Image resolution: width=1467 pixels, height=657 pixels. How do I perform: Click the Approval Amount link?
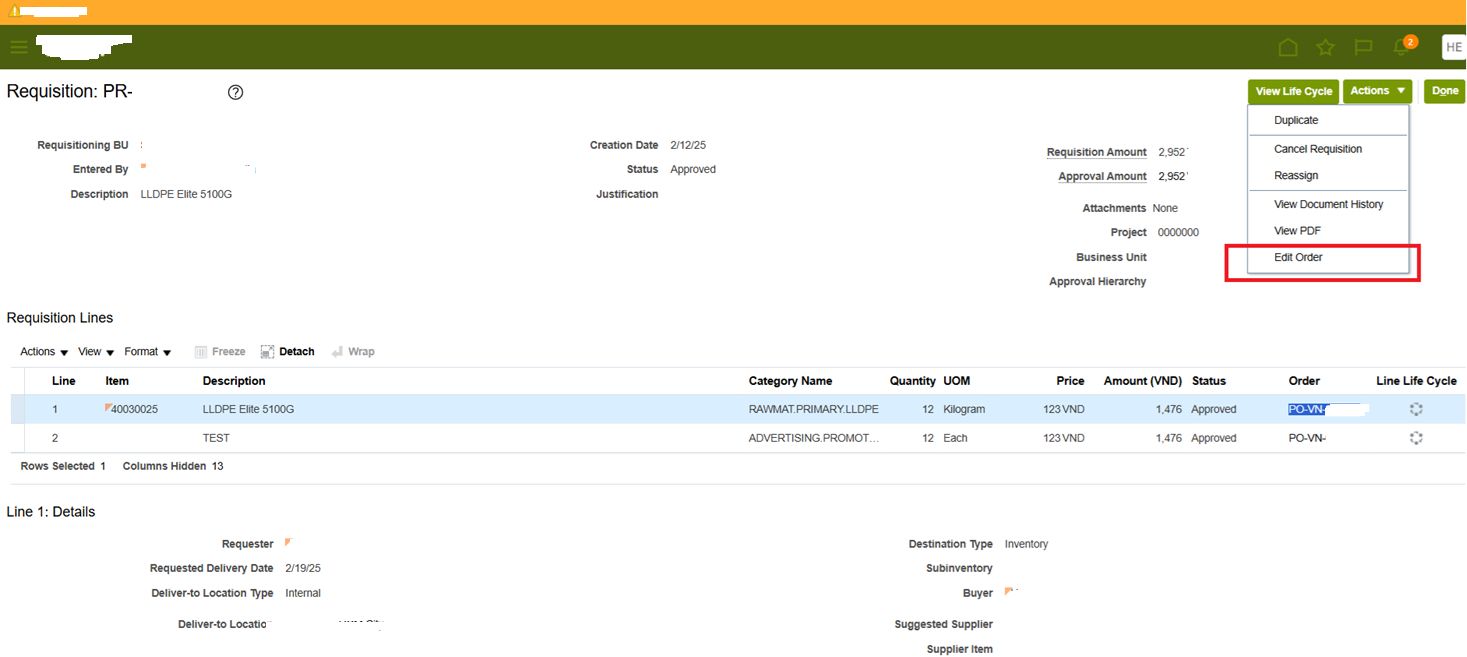click(x=1103, y=176)
